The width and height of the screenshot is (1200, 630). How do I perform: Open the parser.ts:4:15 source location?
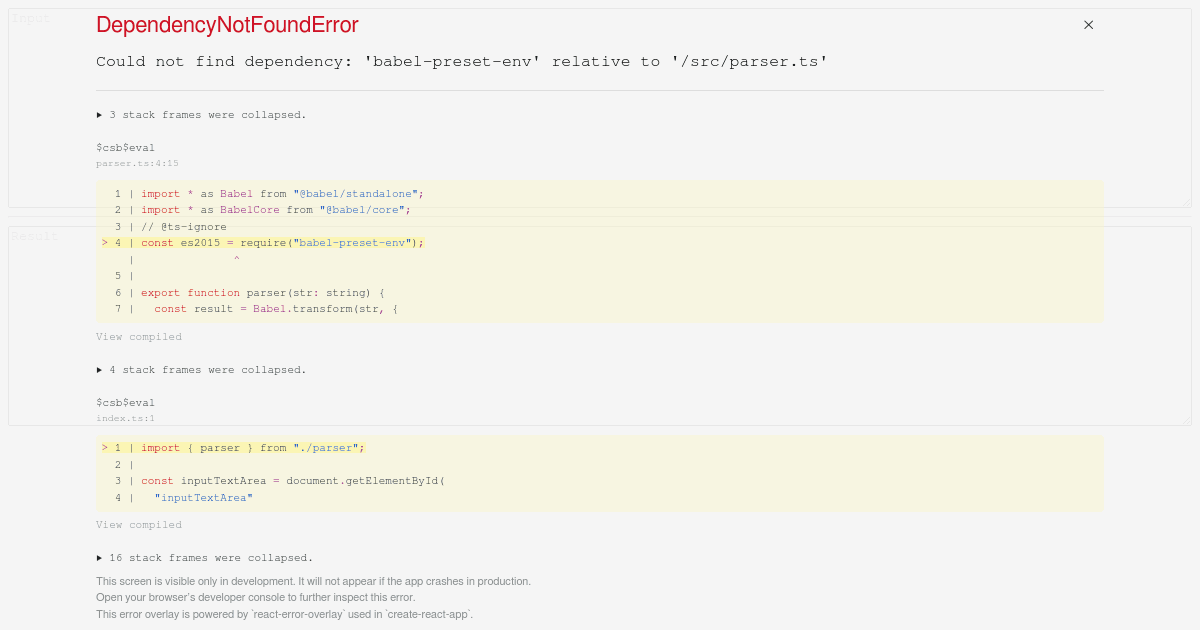tap(137, 163)
